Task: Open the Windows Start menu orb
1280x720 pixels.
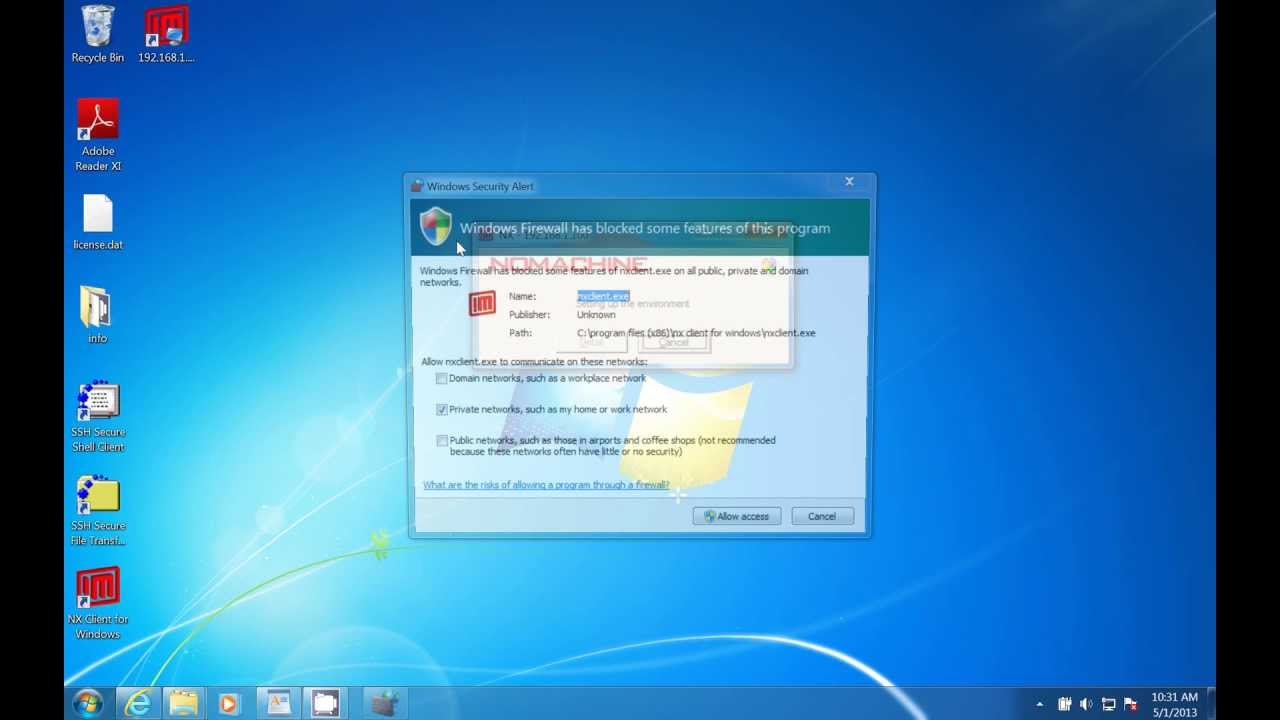Action: pos(88,703)
